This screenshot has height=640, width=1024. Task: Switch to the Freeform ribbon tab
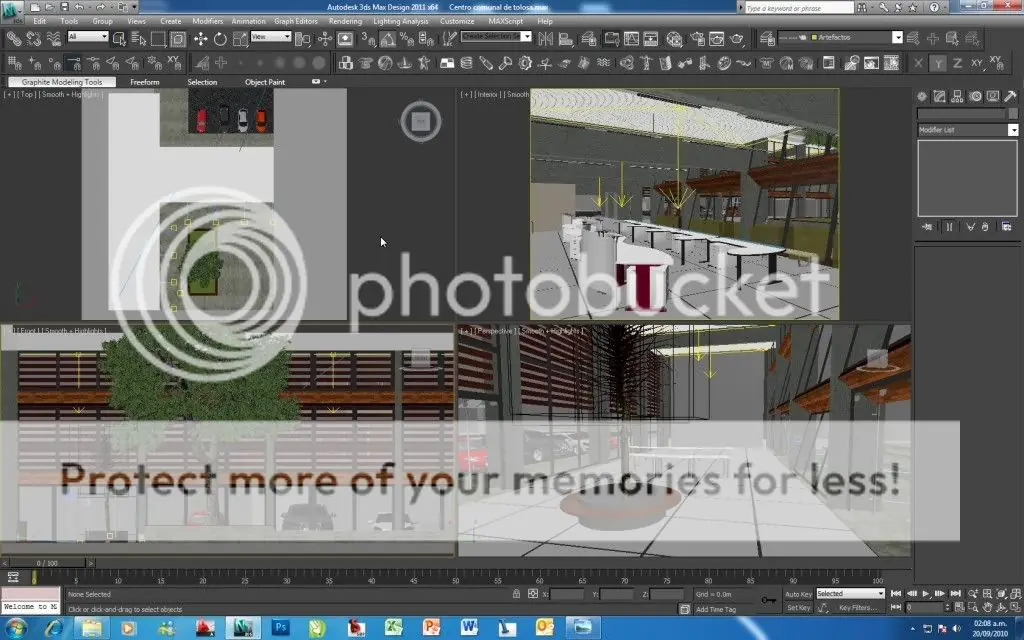pos(144,82)
